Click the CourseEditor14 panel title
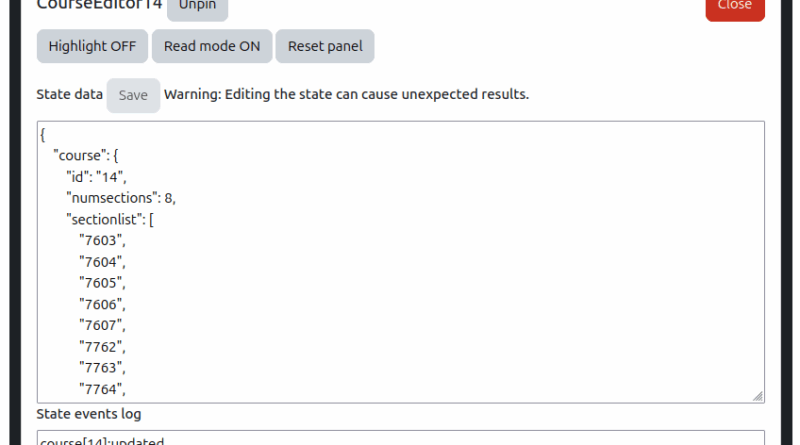 [99, 5]
